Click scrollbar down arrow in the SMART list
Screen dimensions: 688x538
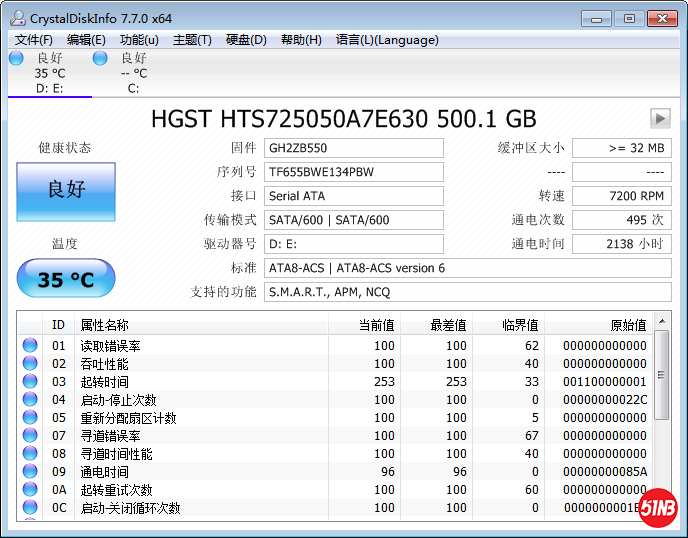coord(661,512)
